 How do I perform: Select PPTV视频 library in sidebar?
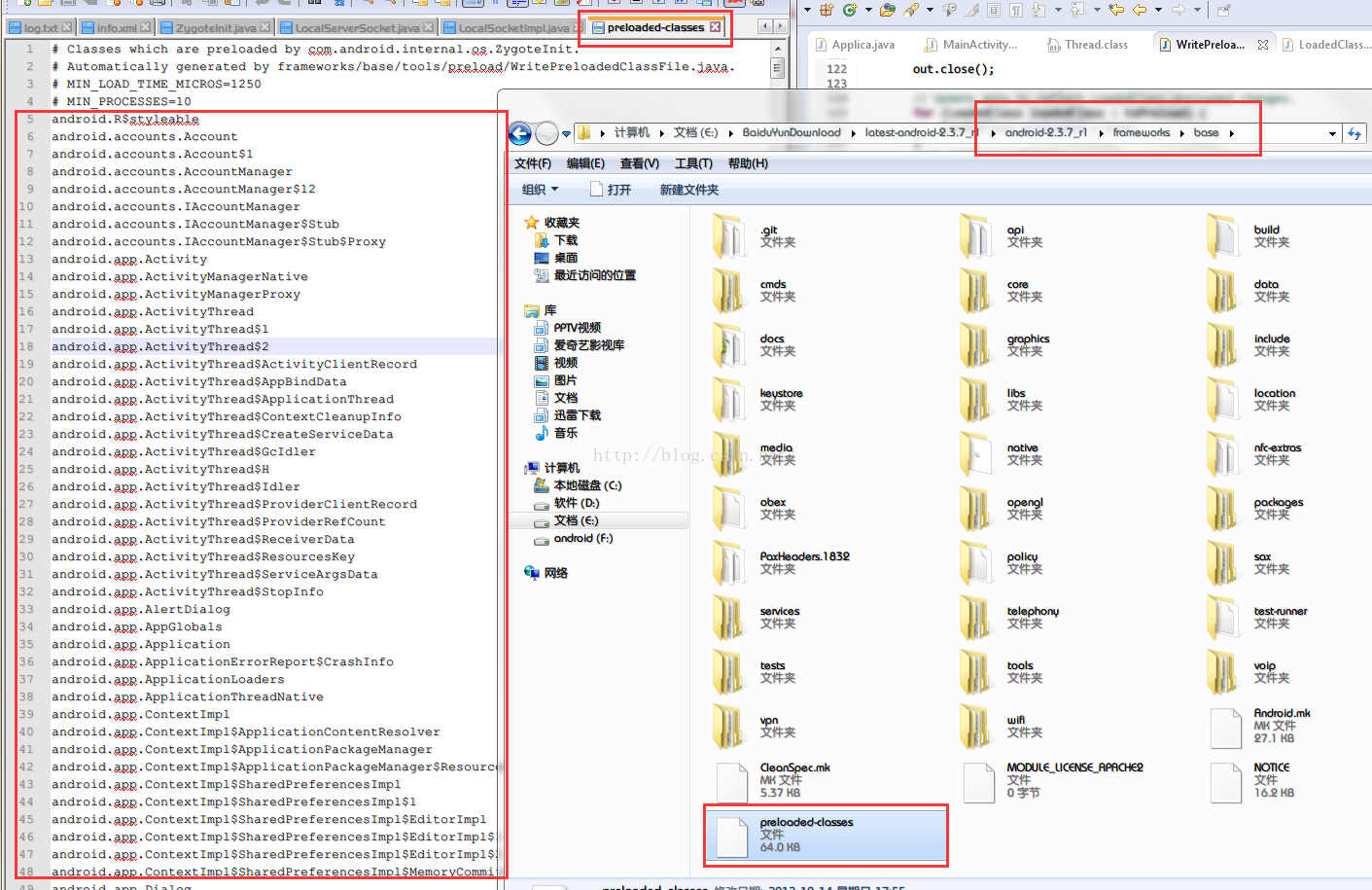(568, 328)
